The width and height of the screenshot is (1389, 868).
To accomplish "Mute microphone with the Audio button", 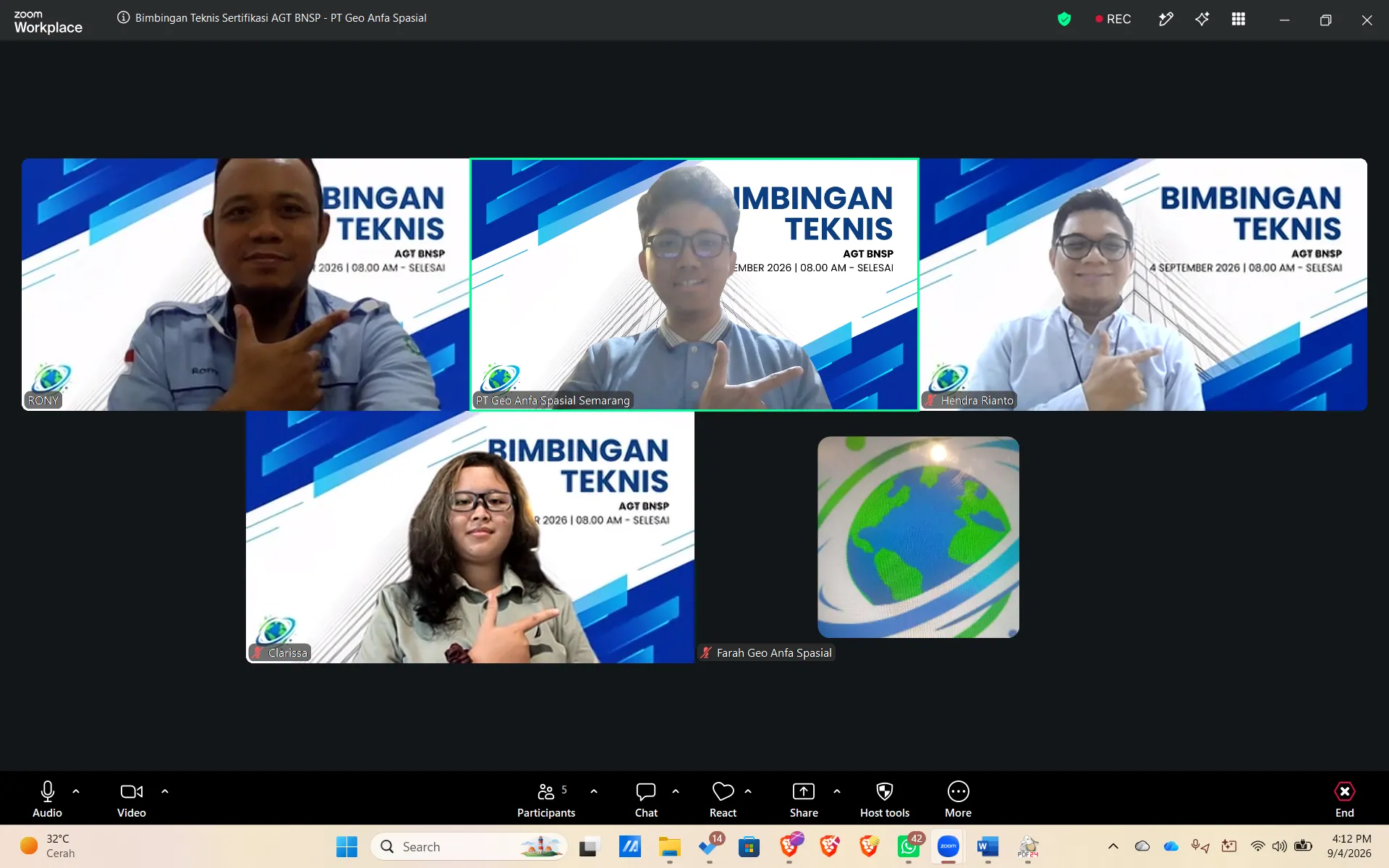I will point(47,799).
